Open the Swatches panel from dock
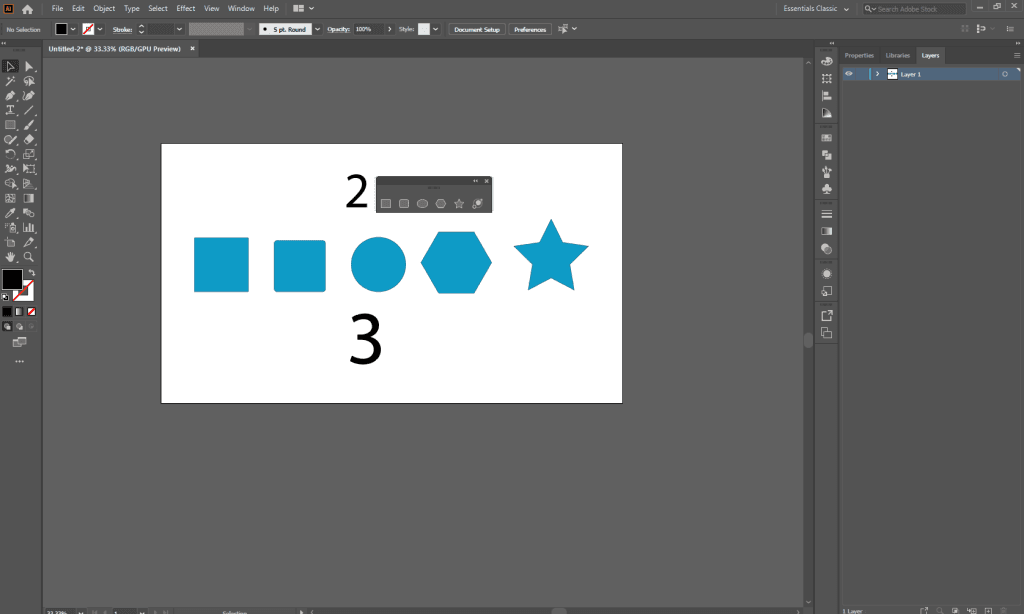Image resolution: width=1024 pixels, height=614 pixels. coord(827,138)
